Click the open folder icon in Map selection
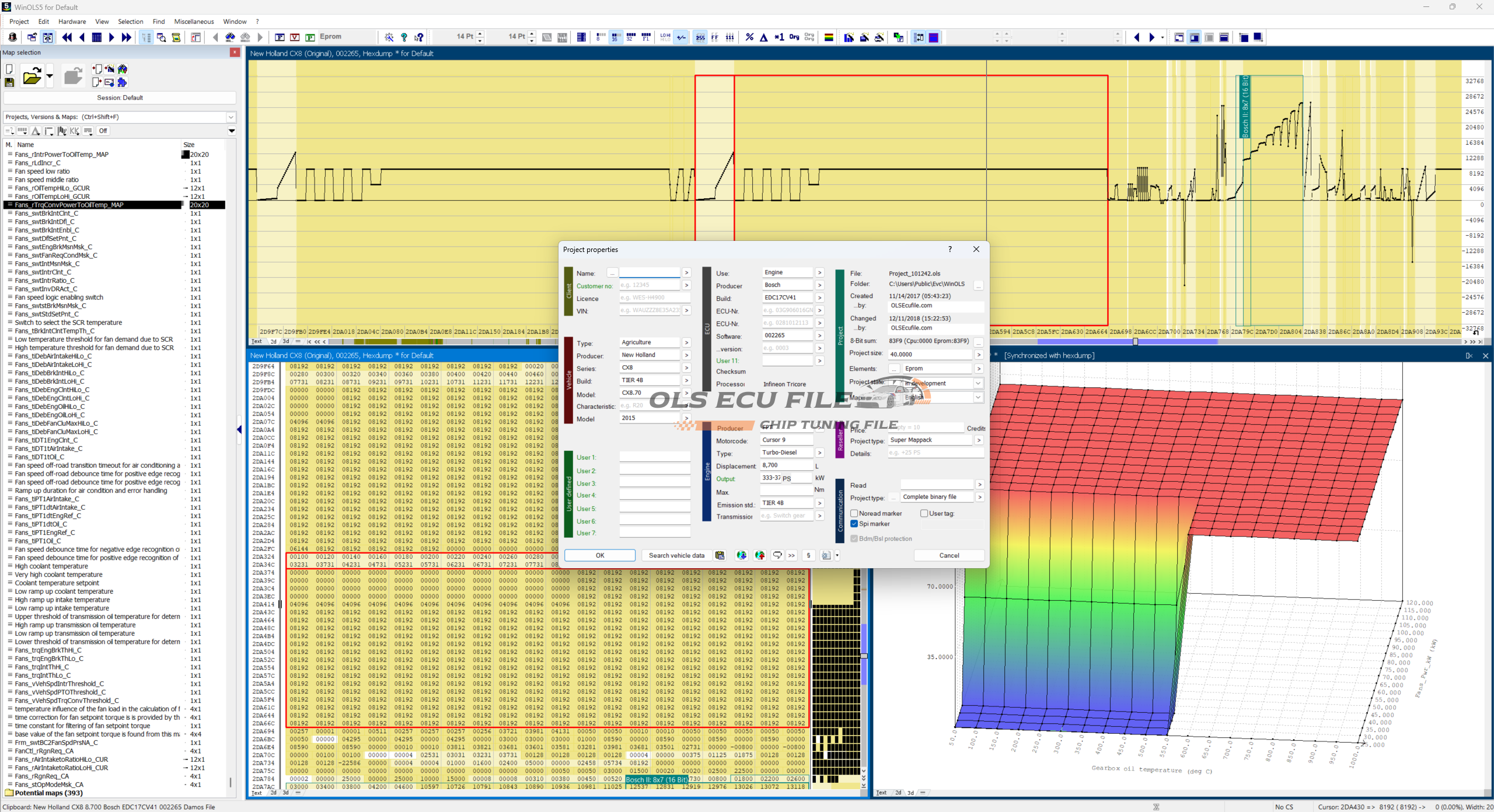The width and height of the screenshot is (1494, 812). pos(32,76)
